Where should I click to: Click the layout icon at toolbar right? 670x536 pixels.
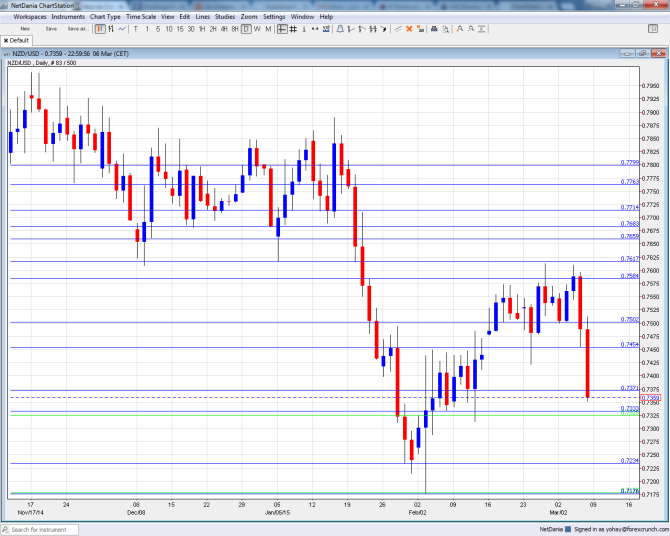[x=653, y=29]
